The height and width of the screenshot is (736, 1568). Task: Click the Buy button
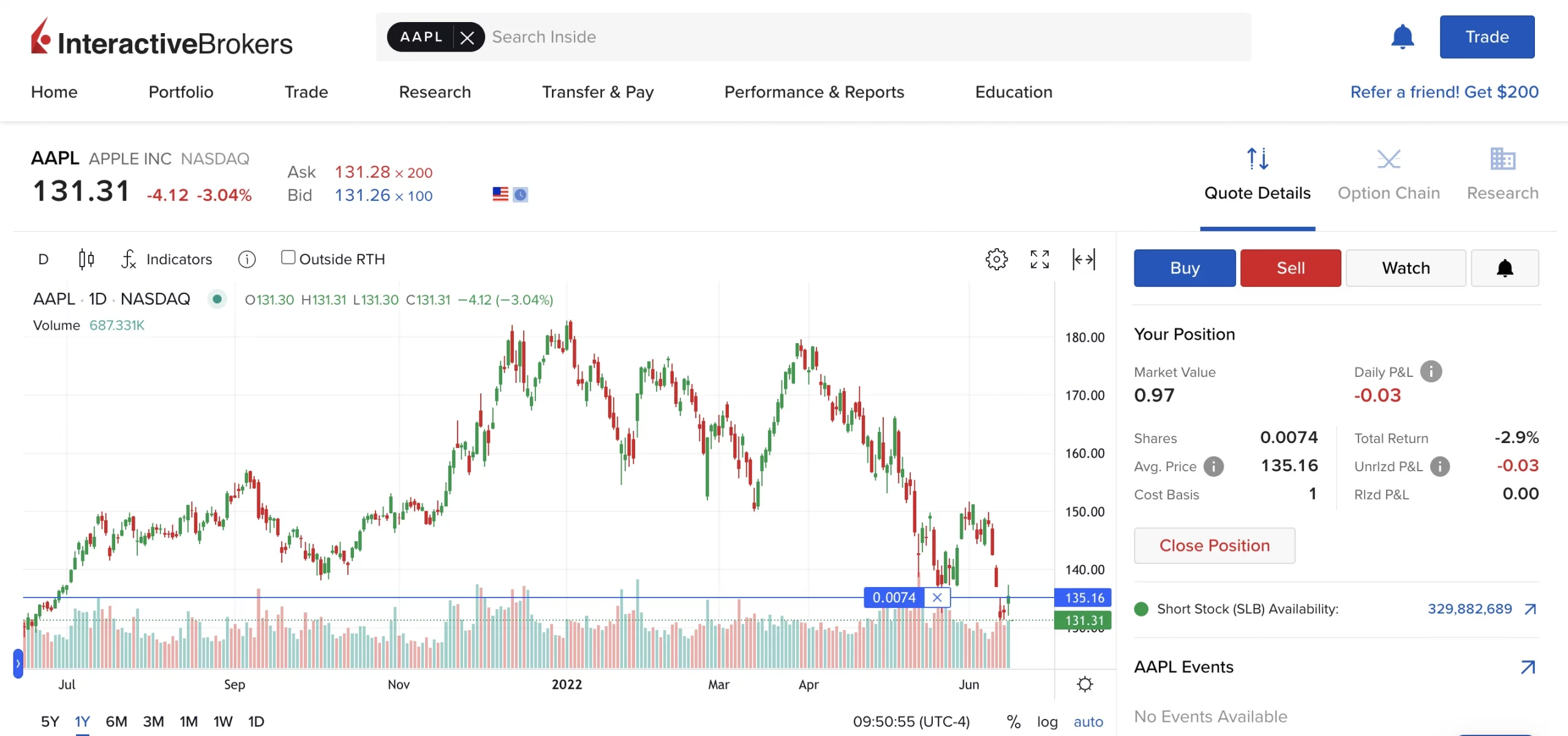[x=1185, y=268]
